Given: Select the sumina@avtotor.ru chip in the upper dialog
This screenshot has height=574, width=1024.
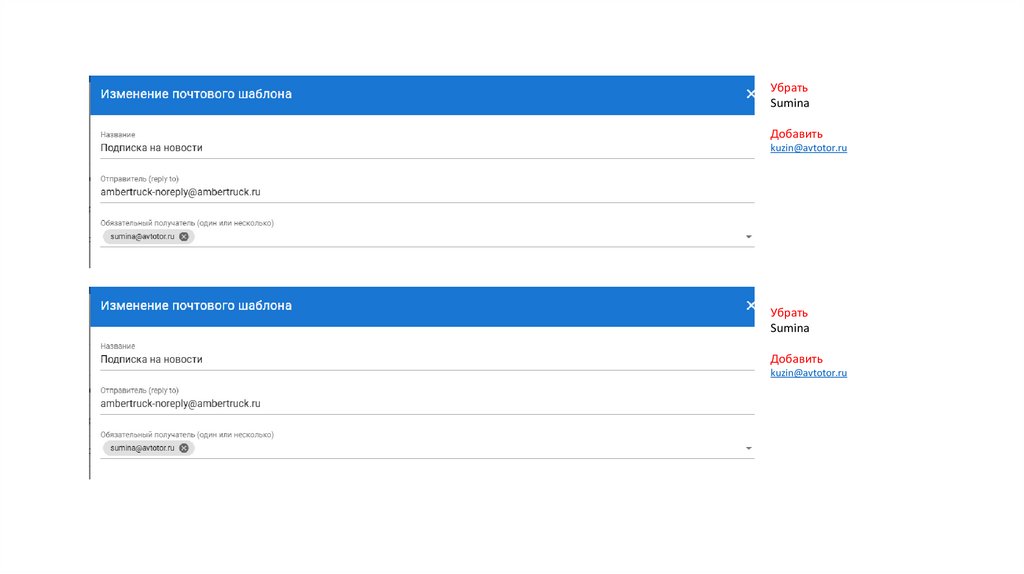Looking at the screenshot, I should coord(142,237).
